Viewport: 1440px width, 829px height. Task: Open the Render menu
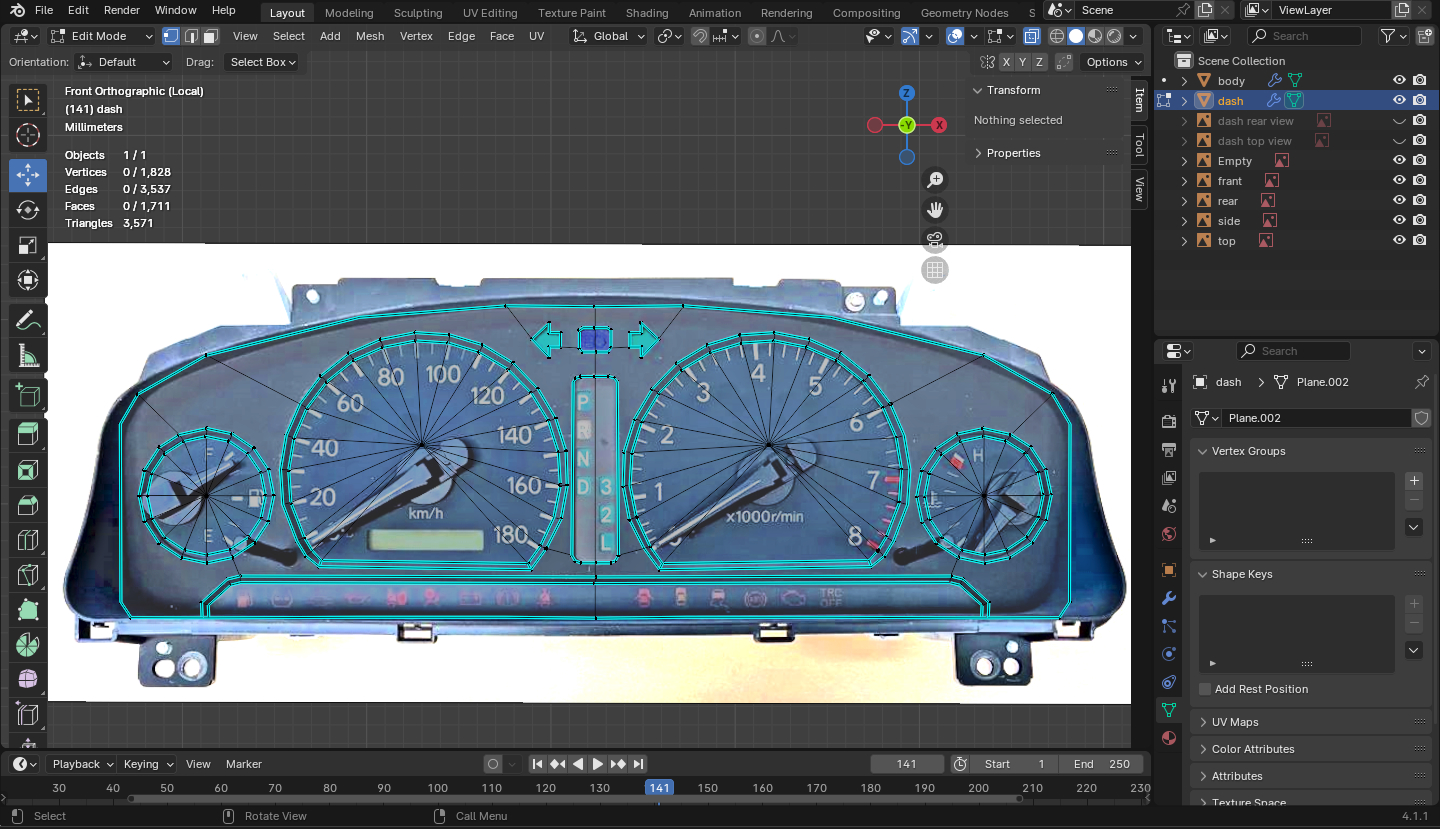[x=122, y=10]
